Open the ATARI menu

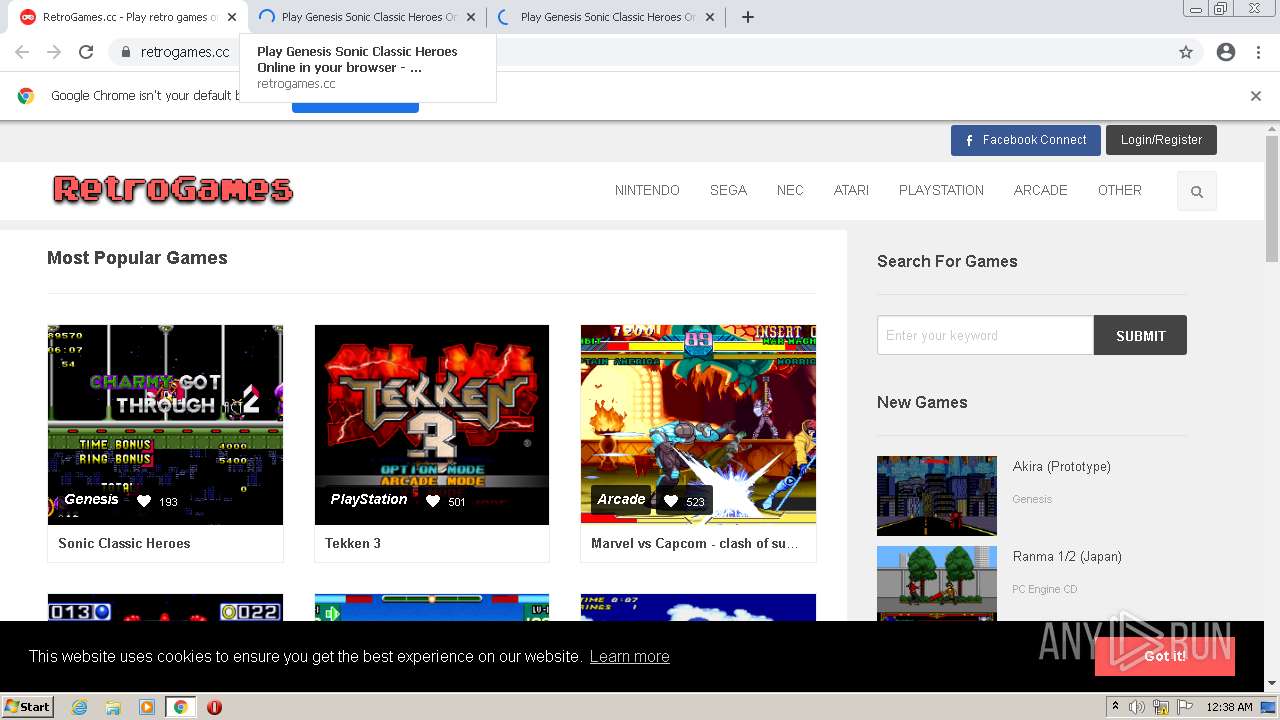pos(851,190)
